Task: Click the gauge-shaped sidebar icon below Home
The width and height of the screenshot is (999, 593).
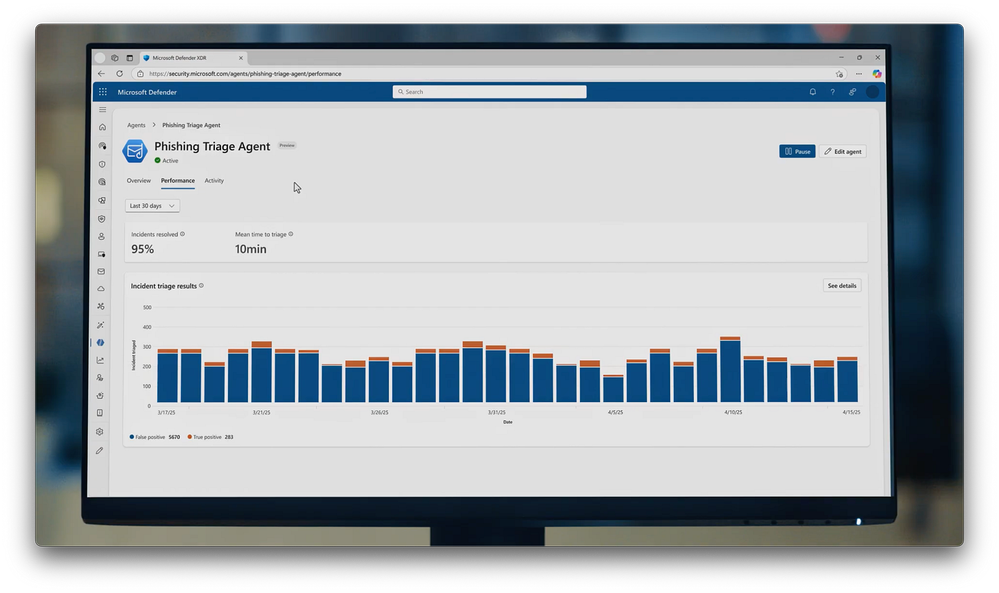Action: pyautogui.click(x=102, y=146)
